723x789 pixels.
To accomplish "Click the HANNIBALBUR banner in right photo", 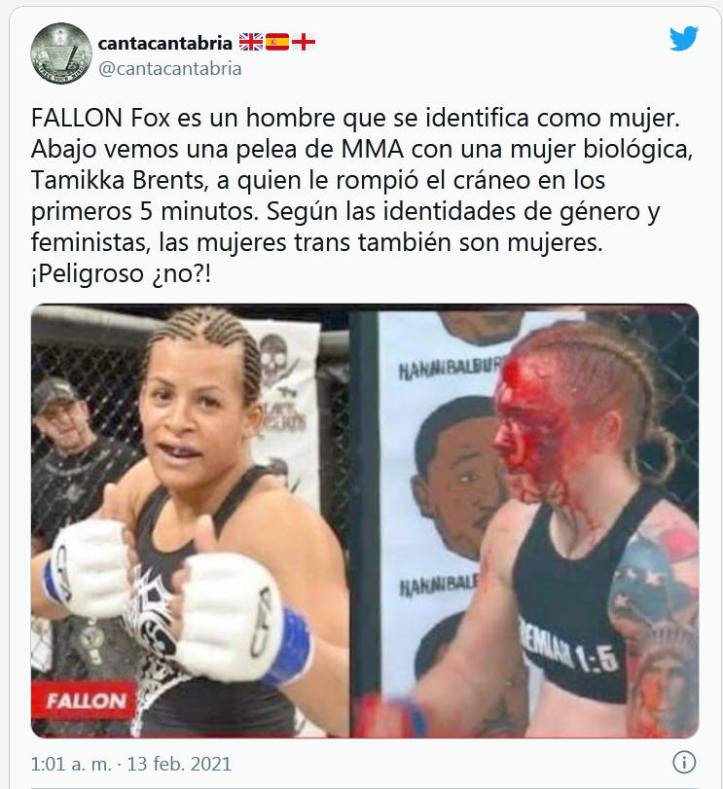I will coord(449,370).
